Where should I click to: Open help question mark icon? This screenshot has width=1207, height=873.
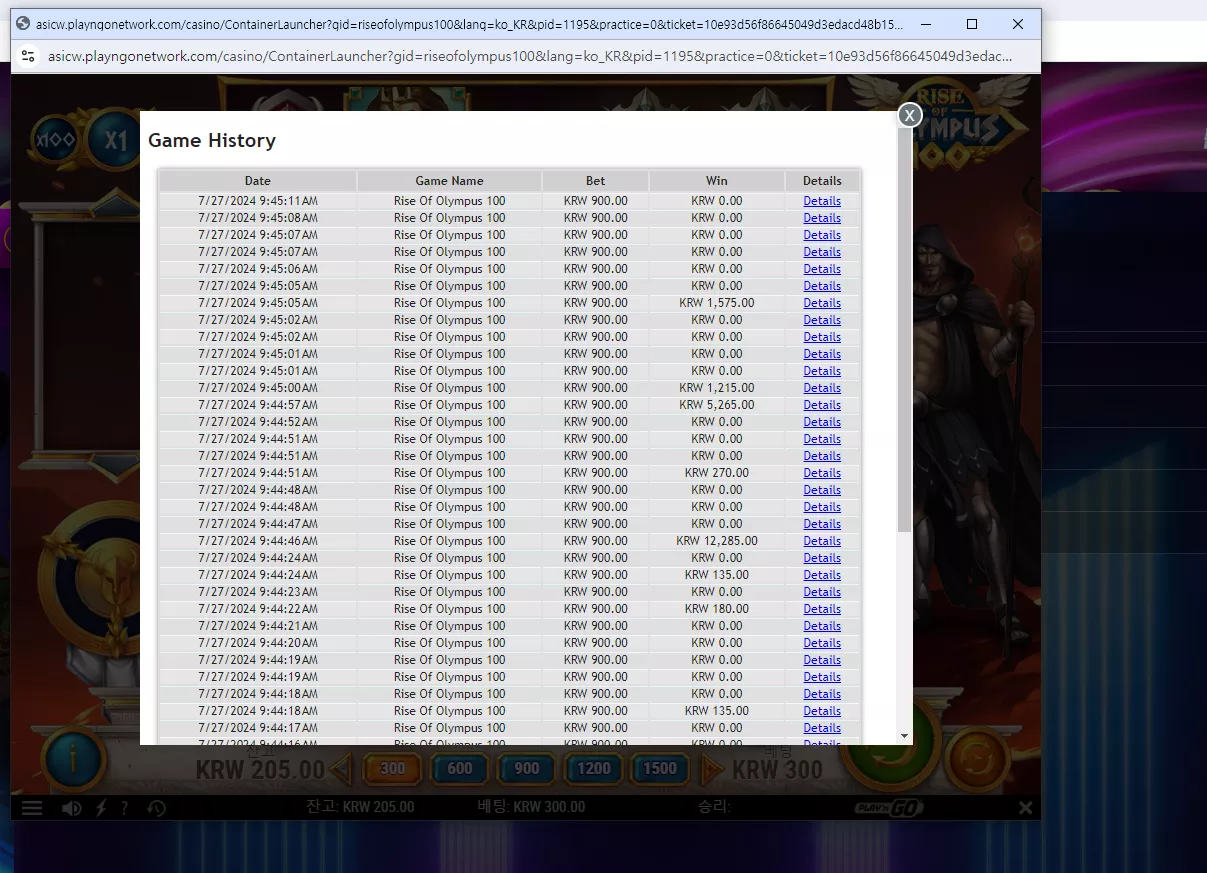click(125, 808)
